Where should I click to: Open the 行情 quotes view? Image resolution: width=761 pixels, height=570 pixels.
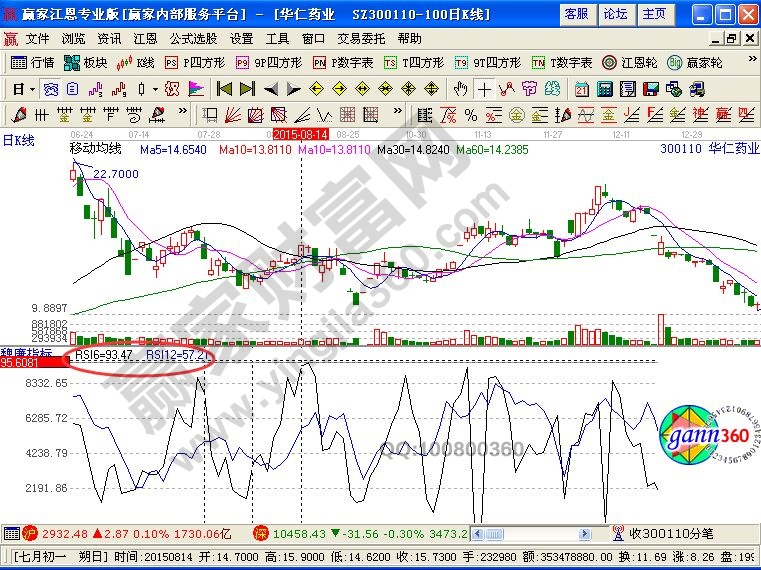(x=32, y=63)
